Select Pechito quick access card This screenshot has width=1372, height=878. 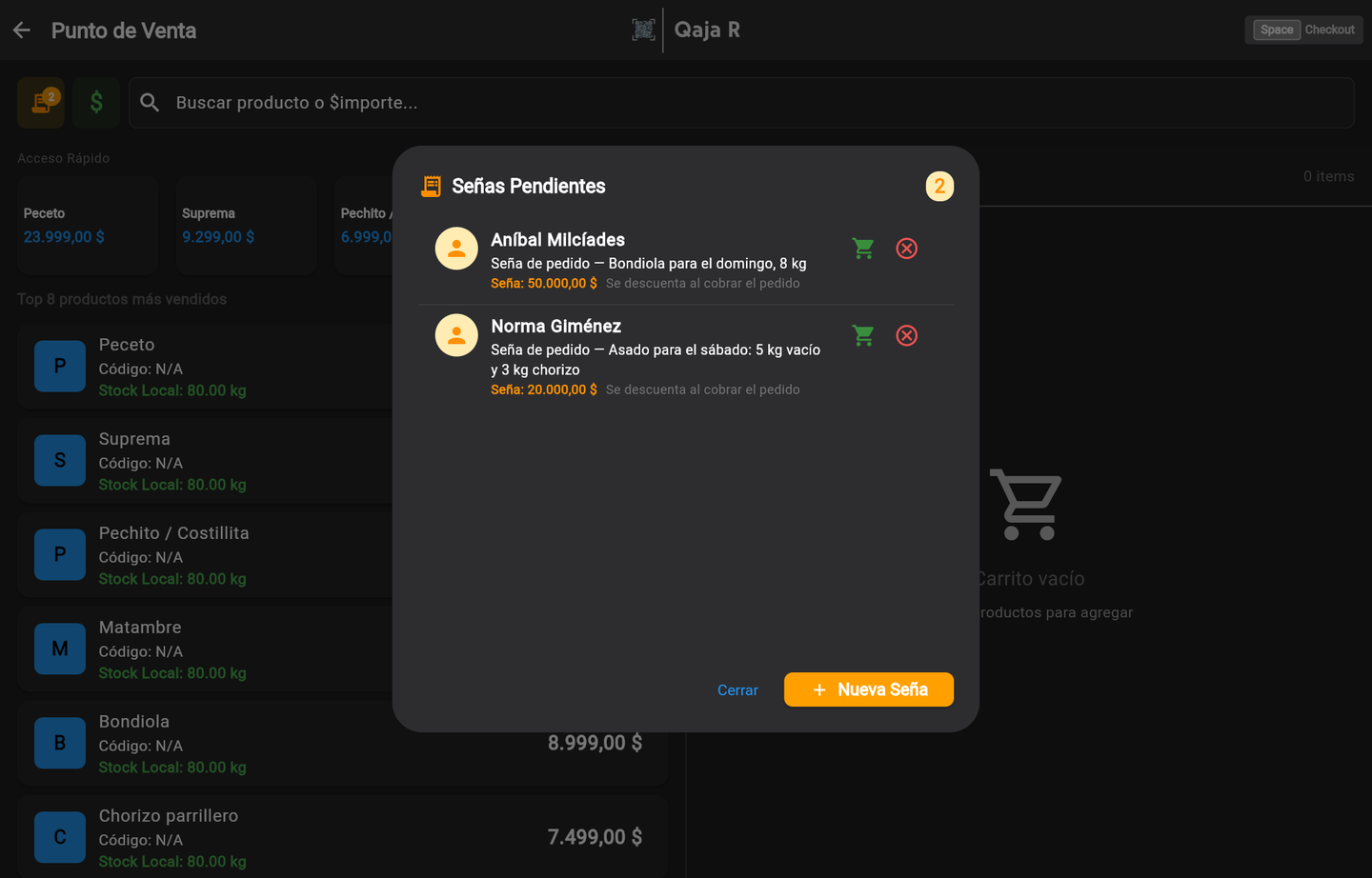[364, 226]
